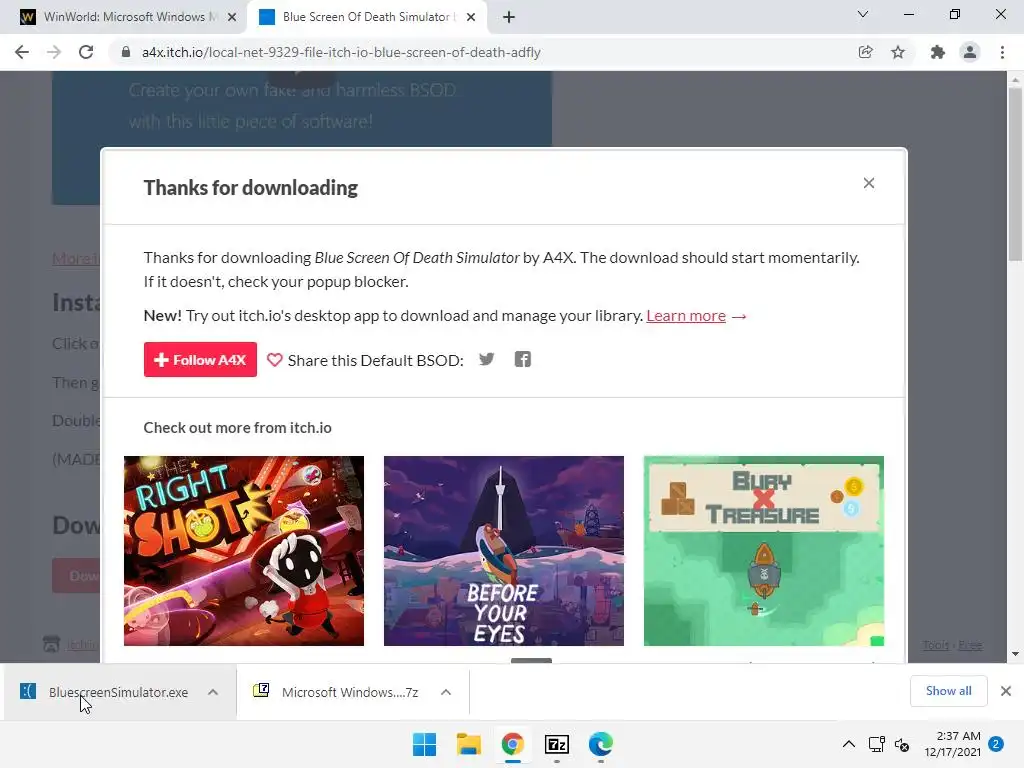Click the heart icon beside Share text
1024x768 pixels.
click(x=274, y=360)
